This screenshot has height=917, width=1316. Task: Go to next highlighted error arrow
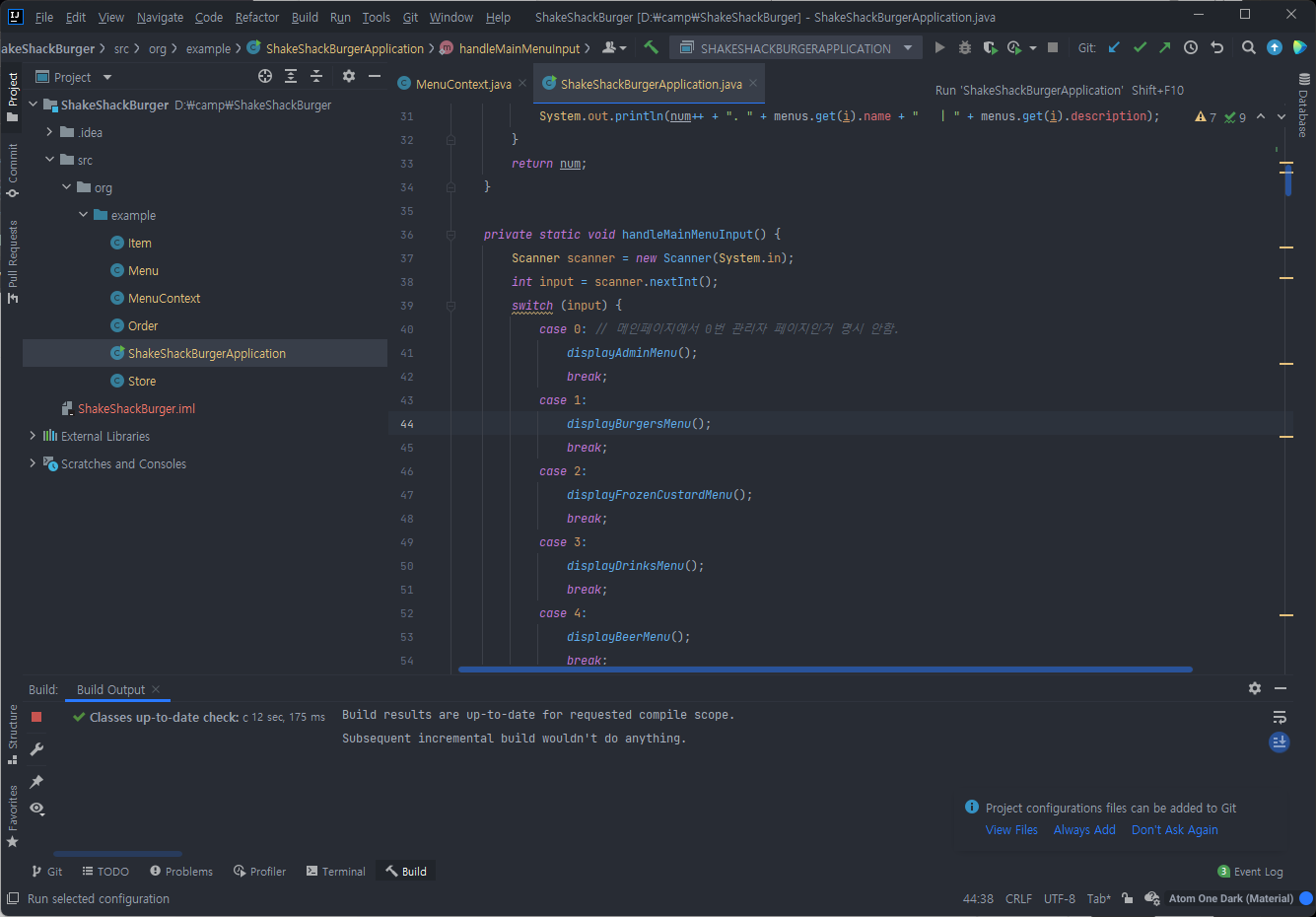tap(1281, 116)
